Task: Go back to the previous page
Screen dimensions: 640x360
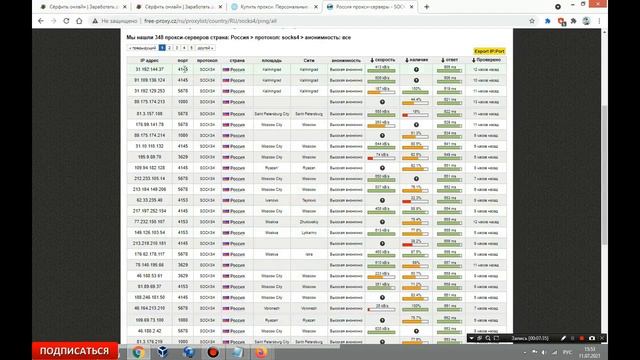Action: [41, 21]
